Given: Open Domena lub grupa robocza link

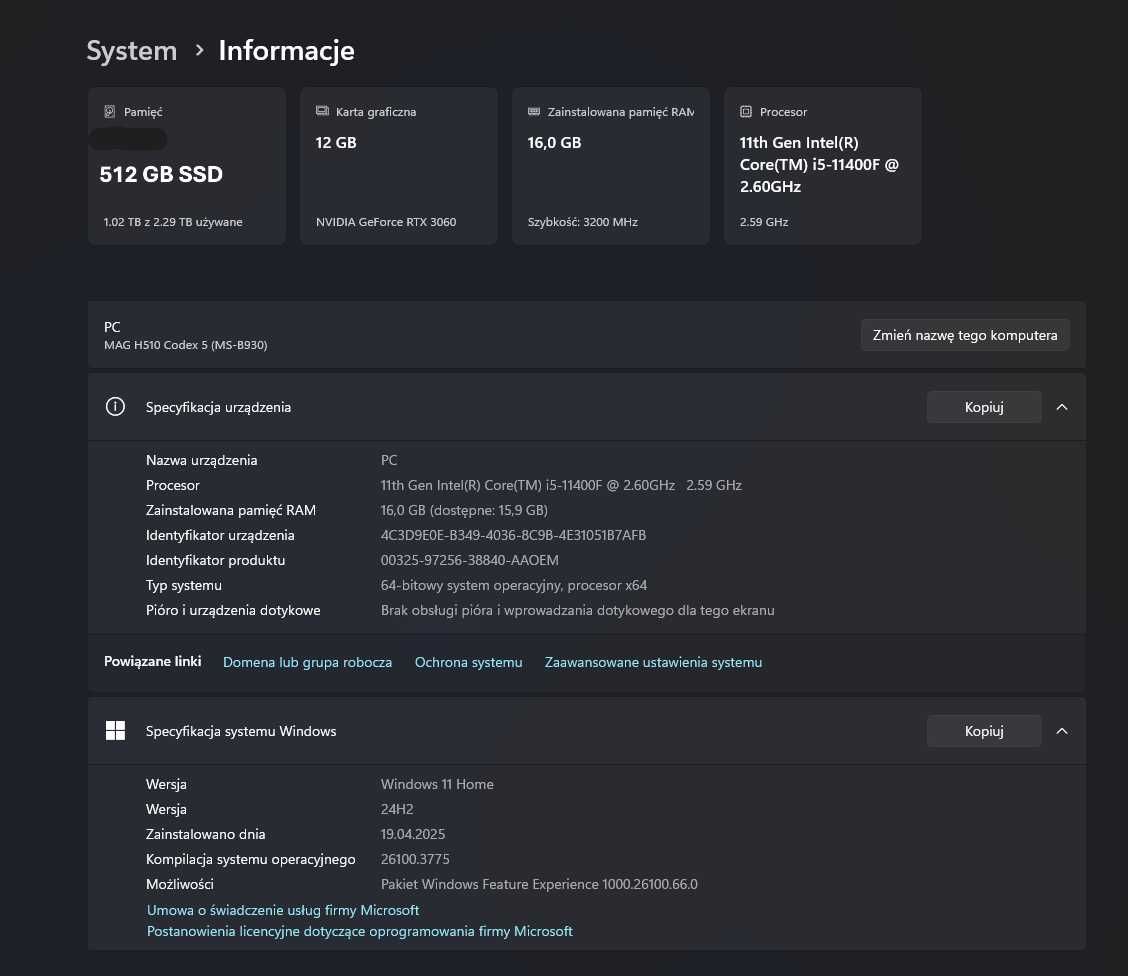Looking at the screenshot, I should click(307, 662).
